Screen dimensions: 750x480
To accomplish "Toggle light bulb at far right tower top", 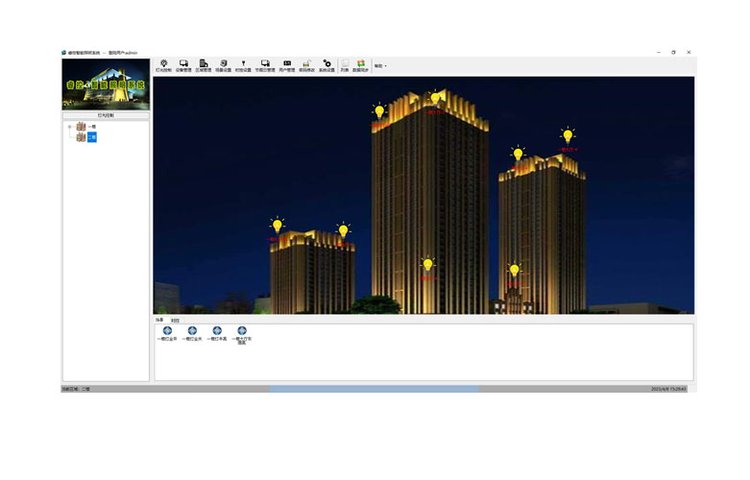I will [x=567, y=135].
